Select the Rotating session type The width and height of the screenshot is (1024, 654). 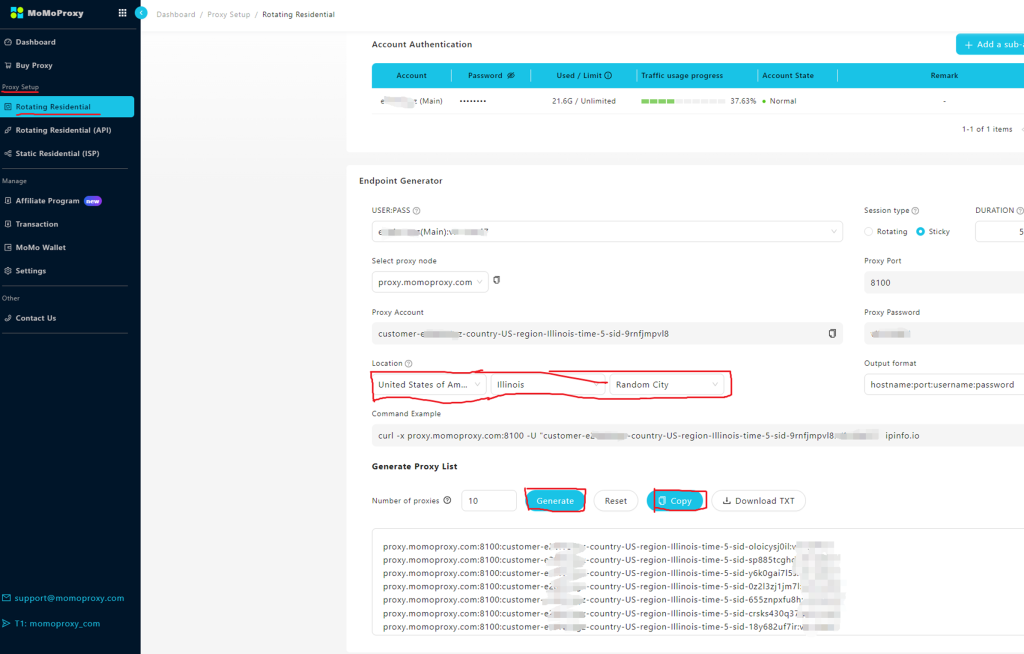pos(870,232)
